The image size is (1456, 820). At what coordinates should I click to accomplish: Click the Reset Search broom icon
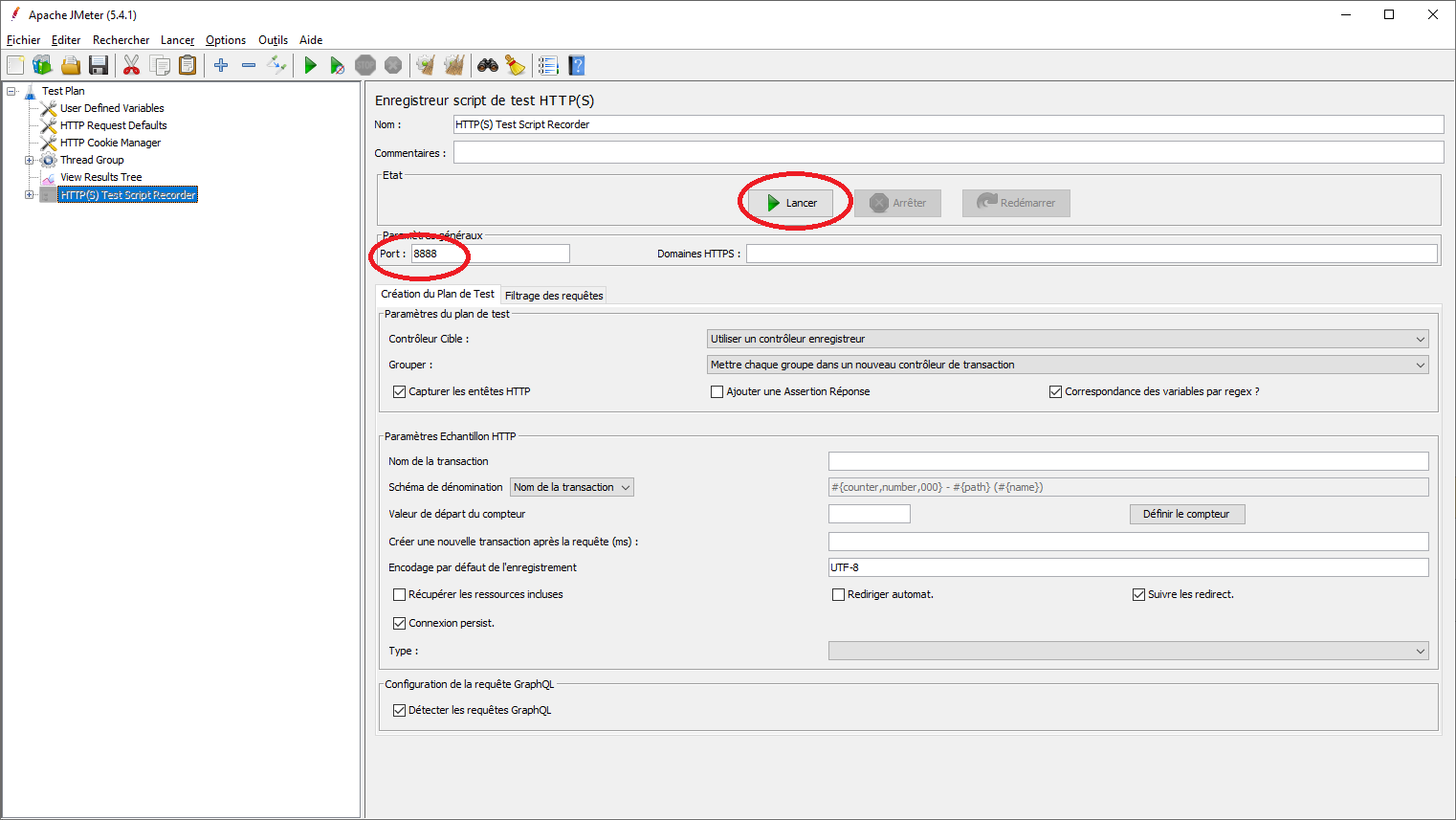click(516, 65)
